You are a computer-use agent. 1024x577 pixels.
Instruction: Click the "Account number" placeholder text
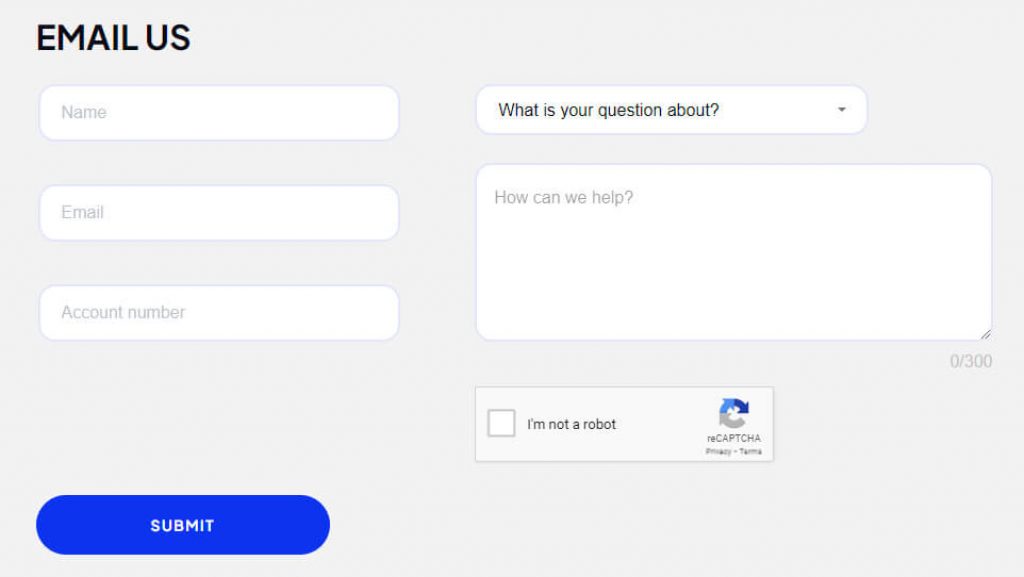click(123, 313)
